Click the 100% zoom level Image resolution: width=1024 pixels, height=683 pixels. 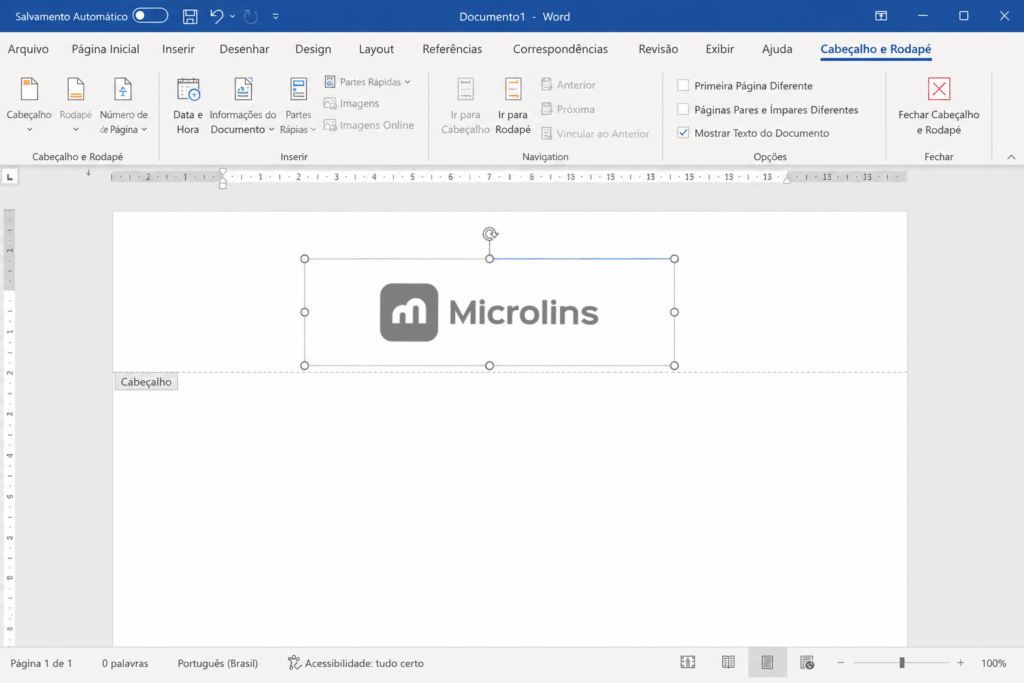(993, 663)
